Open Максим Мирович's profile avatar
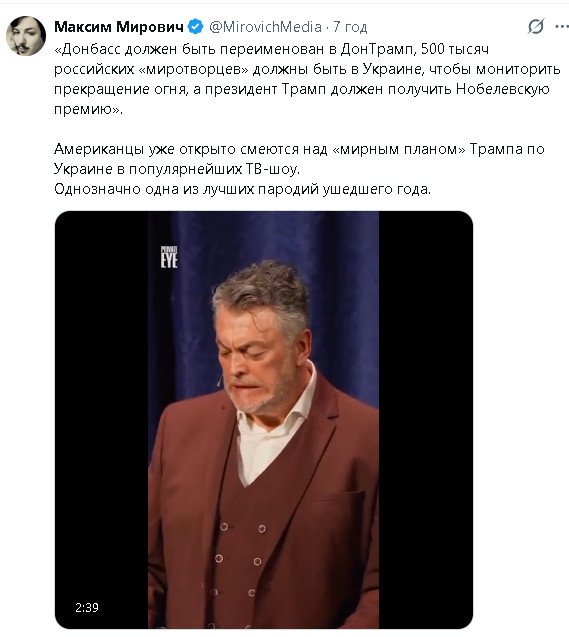569x637 pixels. (26, 36)
